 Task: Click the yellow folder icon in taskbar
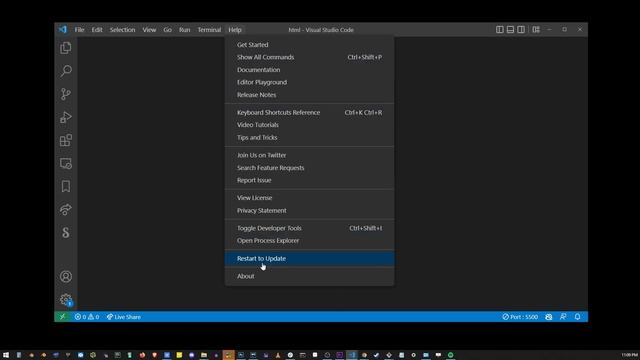tap(204, 355)
